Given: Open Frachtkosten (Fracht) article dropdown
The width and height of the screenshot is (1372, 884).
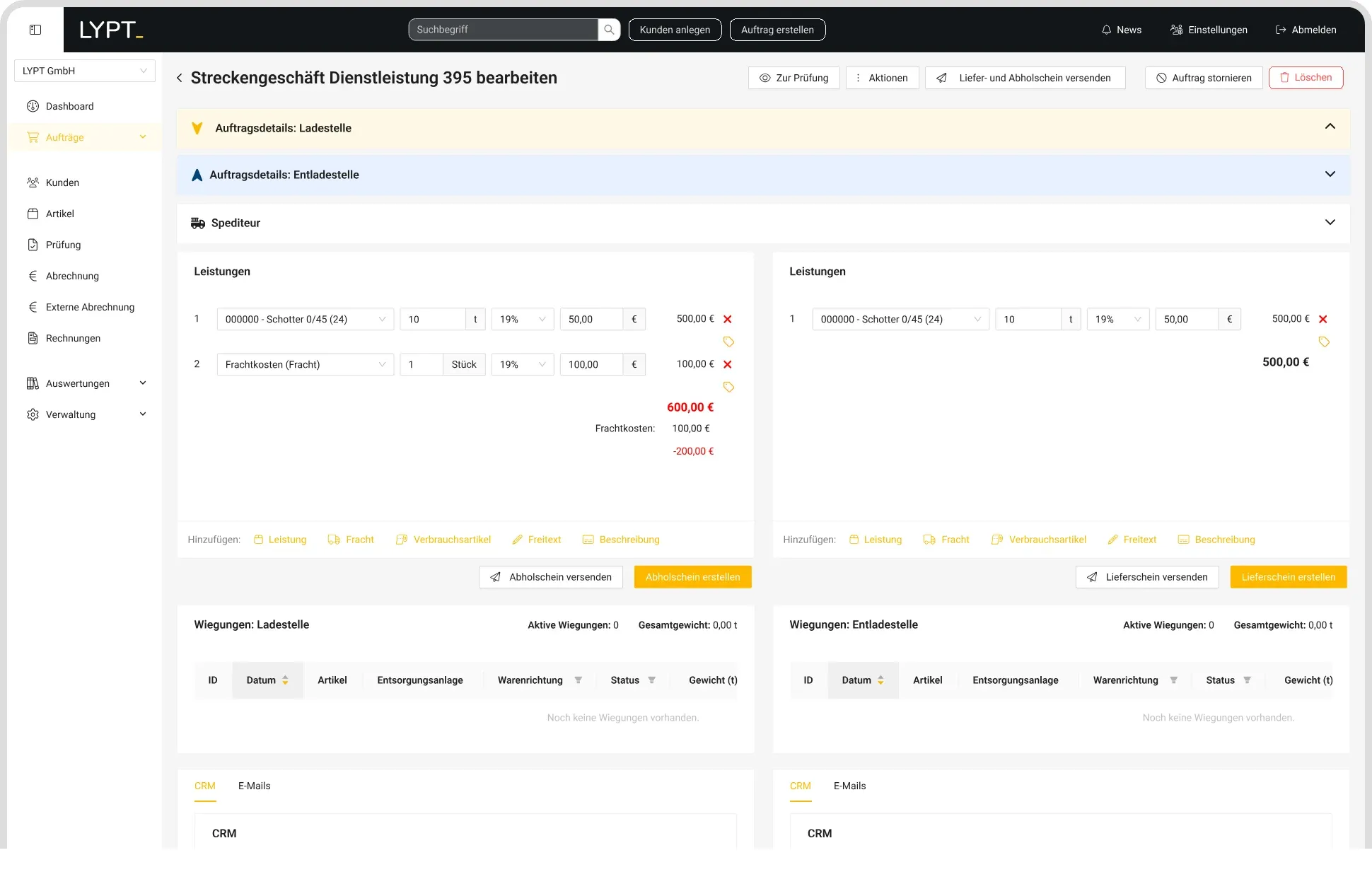Looking at the screenshot, I should [x=306, y=365].
